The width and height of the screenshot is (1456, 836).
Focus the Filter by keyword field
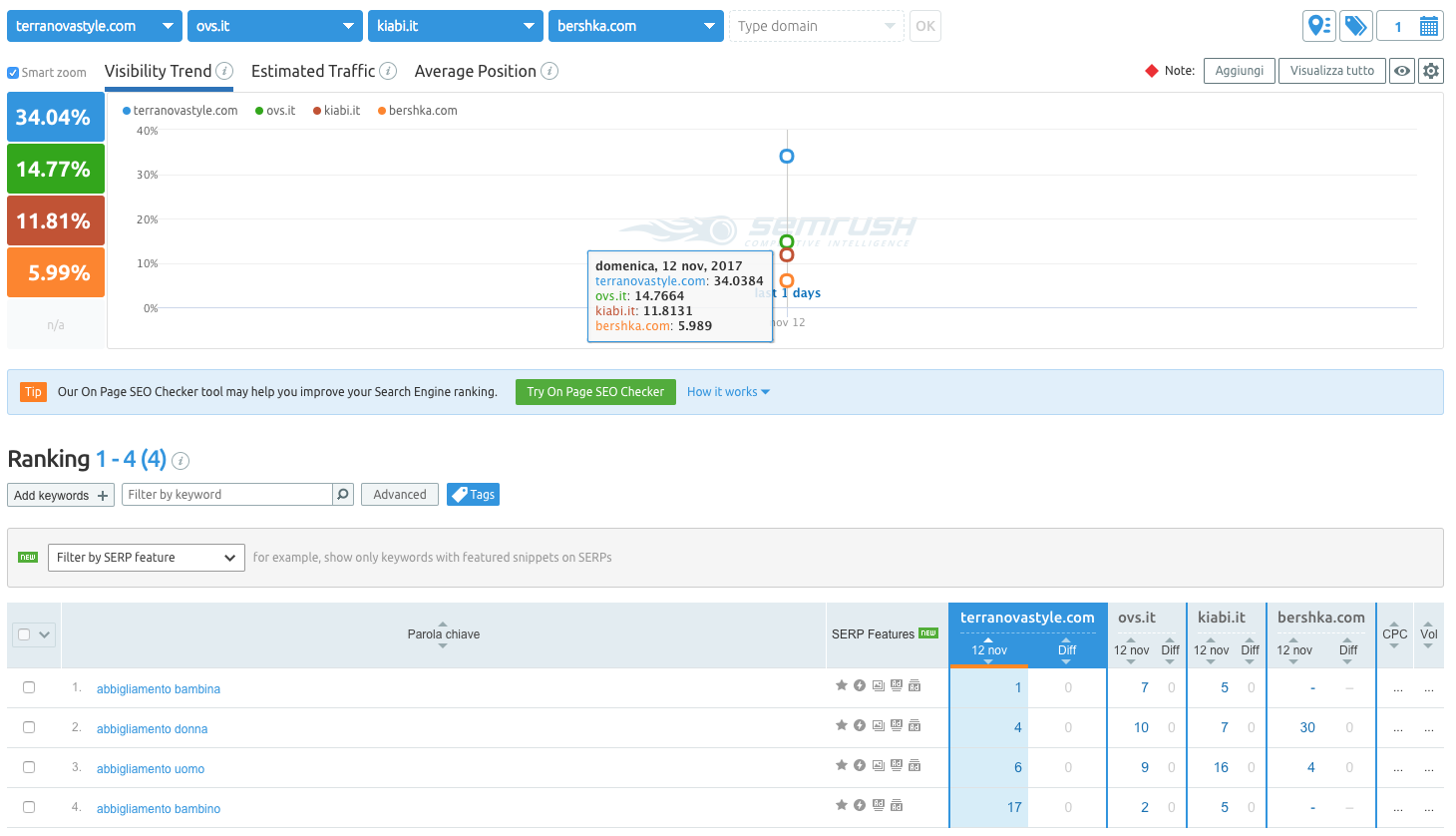(x=227, y=494)
